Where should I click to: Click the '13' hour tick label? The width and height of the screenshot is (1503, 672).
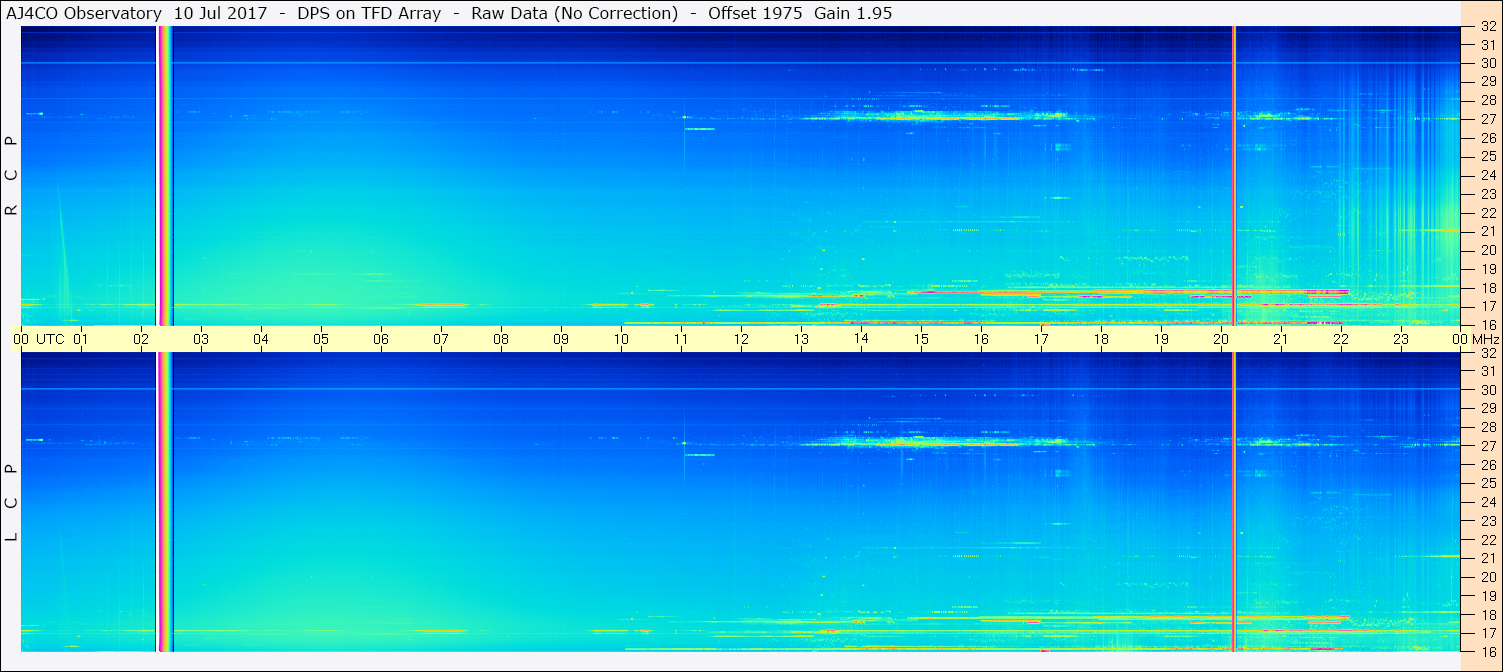801,339
